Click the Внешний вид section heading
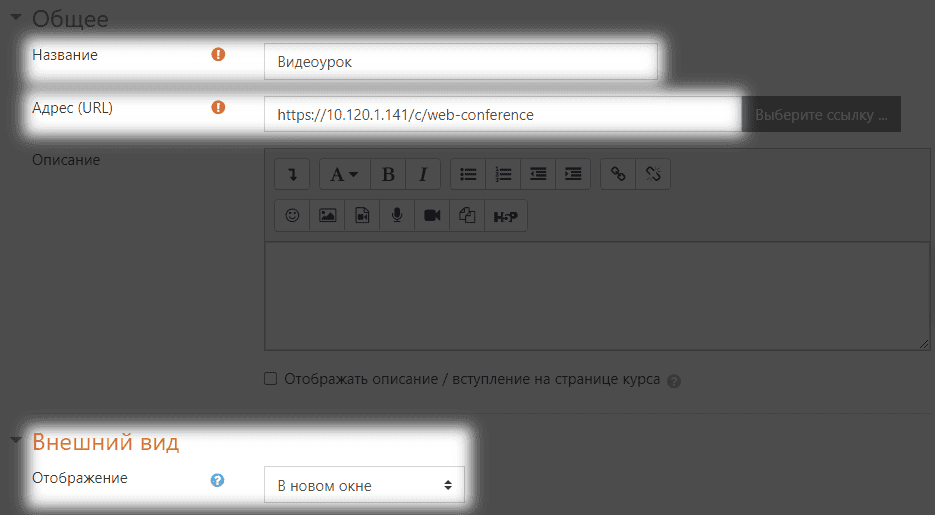 106,442
